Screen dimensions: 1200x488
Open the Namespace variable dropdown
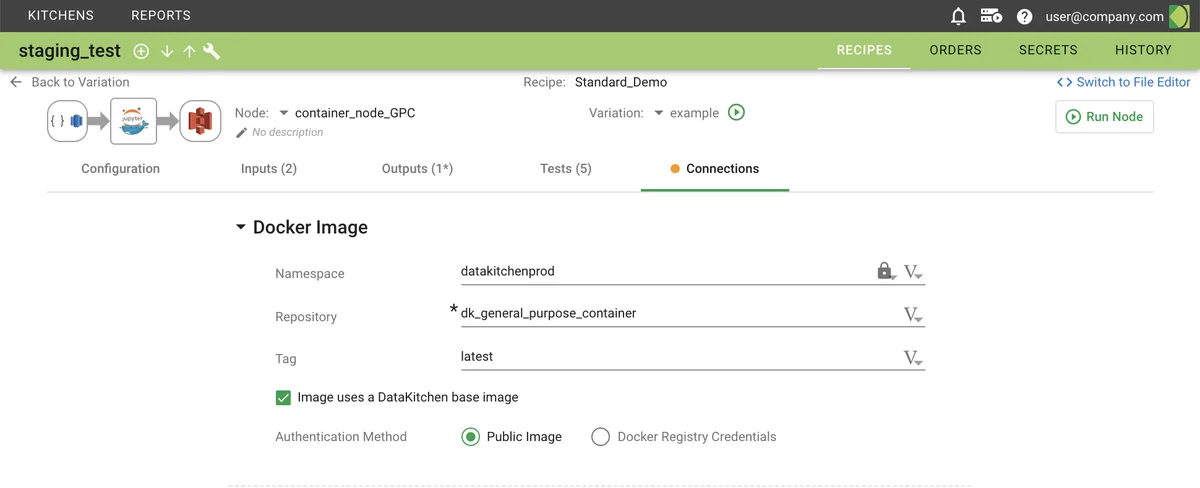(913, 272)
